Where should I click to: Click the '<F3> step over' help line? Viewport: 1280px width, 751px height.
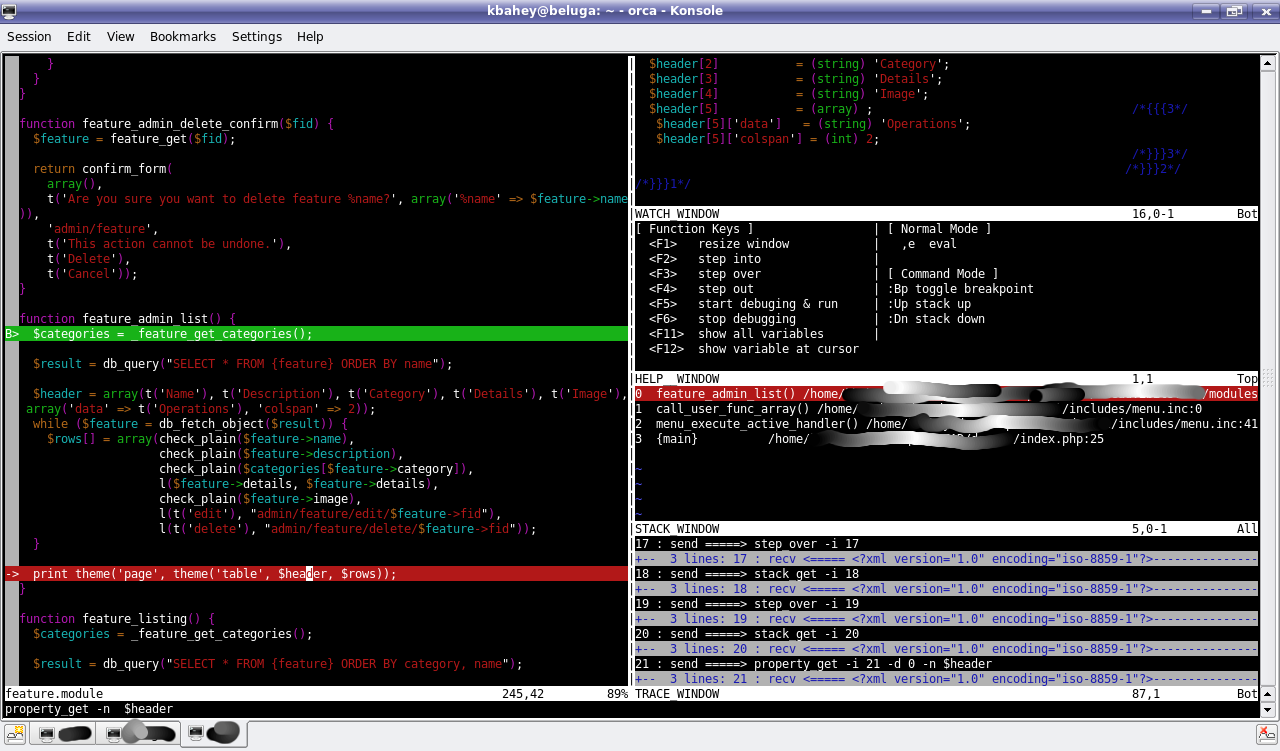coord(705,274)
